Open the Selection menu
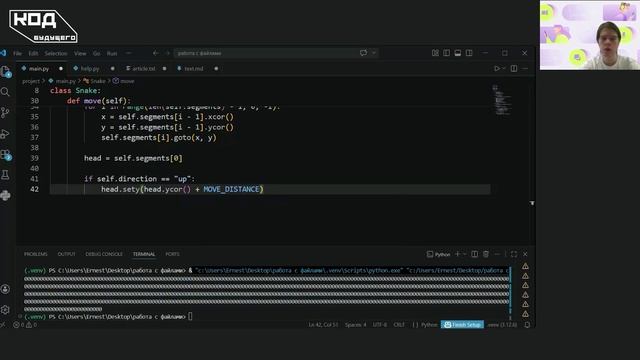 click(56, 53)
